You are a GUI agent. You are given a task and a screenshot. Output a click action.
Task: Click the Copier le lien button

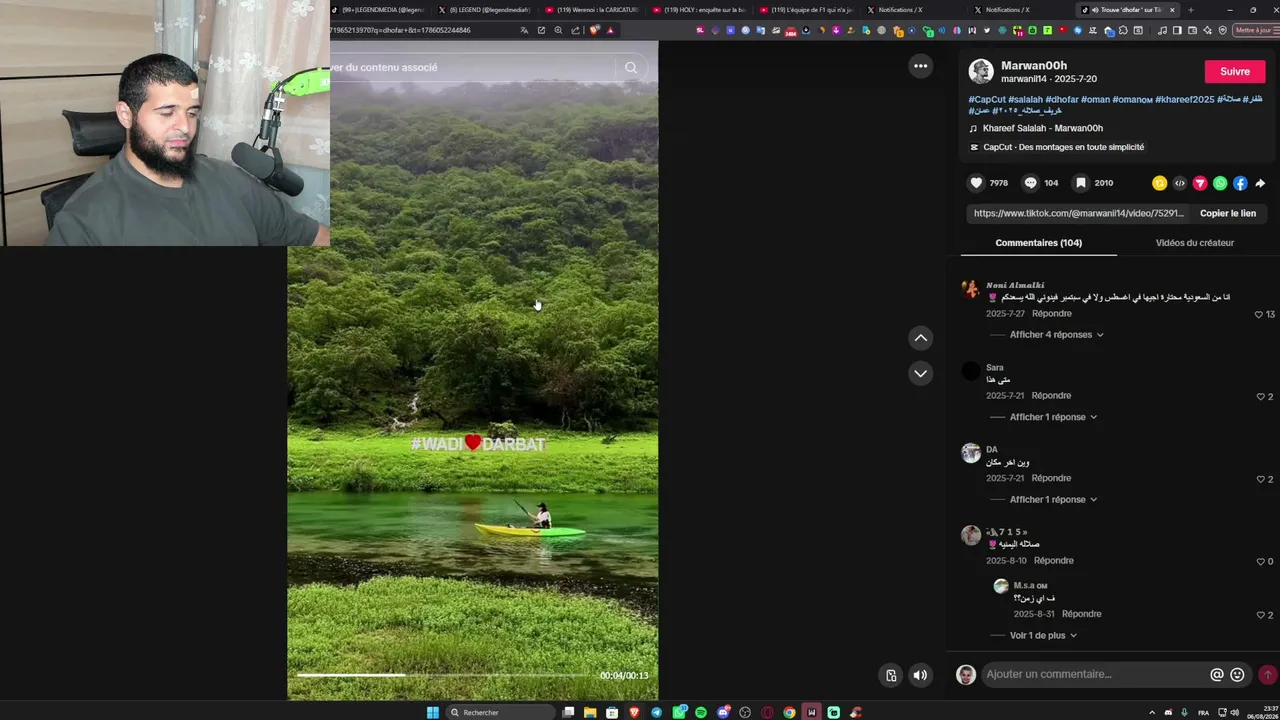pyautogui.click(x=1228, y=213)
